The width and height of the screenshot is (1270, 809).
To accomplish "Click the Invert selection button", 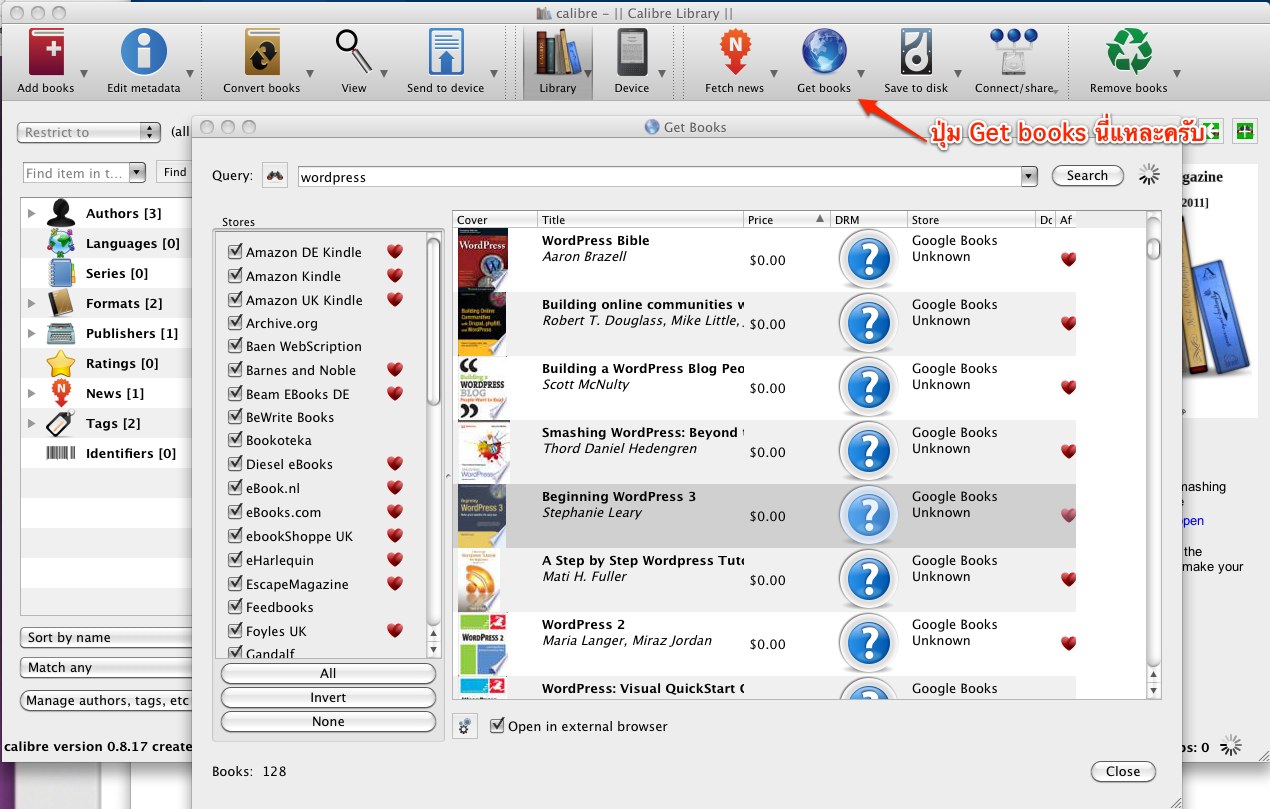I will click(328, 697).
